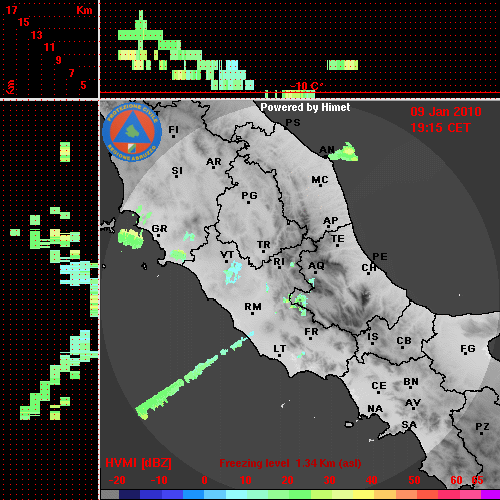Click the GR city marker
Image resolution: width=500 pixels, height=500 pixels.
point(159,235)
